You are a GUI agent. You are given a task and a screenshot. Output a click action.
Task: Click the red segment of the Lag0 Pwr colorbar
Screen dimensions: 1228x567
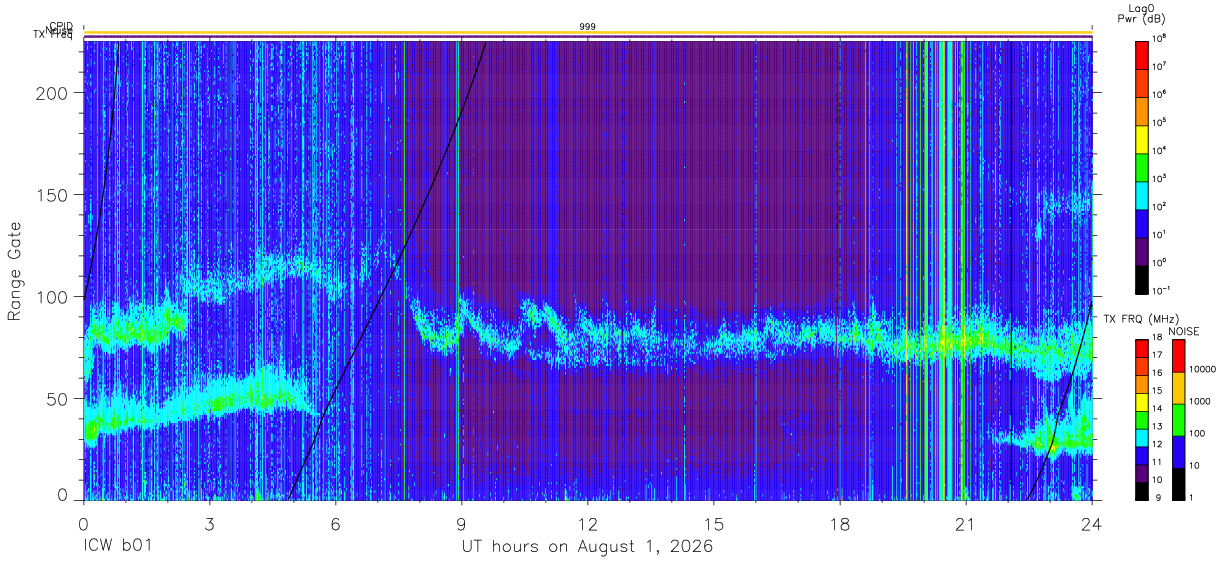tap(1142, 54)
